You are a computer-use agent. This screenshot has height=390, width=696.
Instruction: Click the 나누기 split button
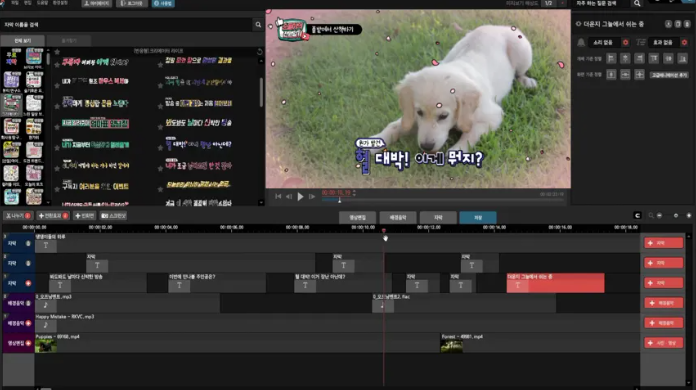coord(18,216)
